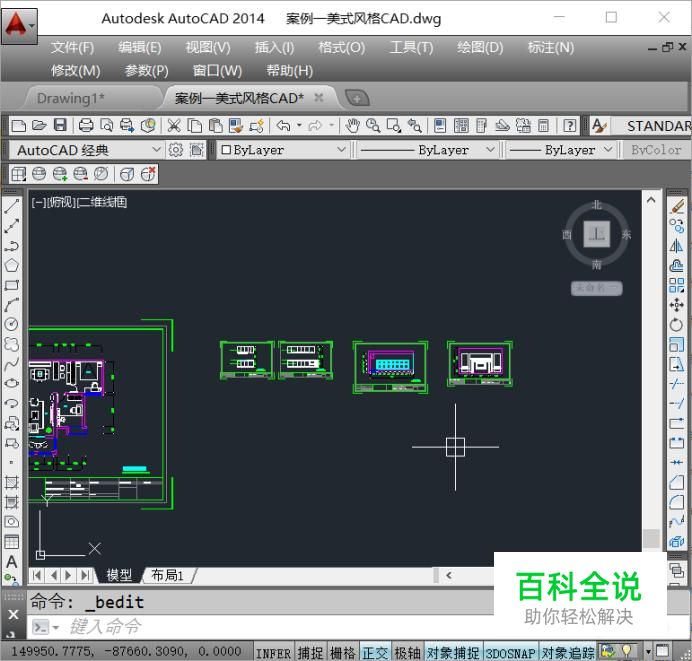
Task: Select the Rectangle draw tool
Action: [x=11, y=285]
